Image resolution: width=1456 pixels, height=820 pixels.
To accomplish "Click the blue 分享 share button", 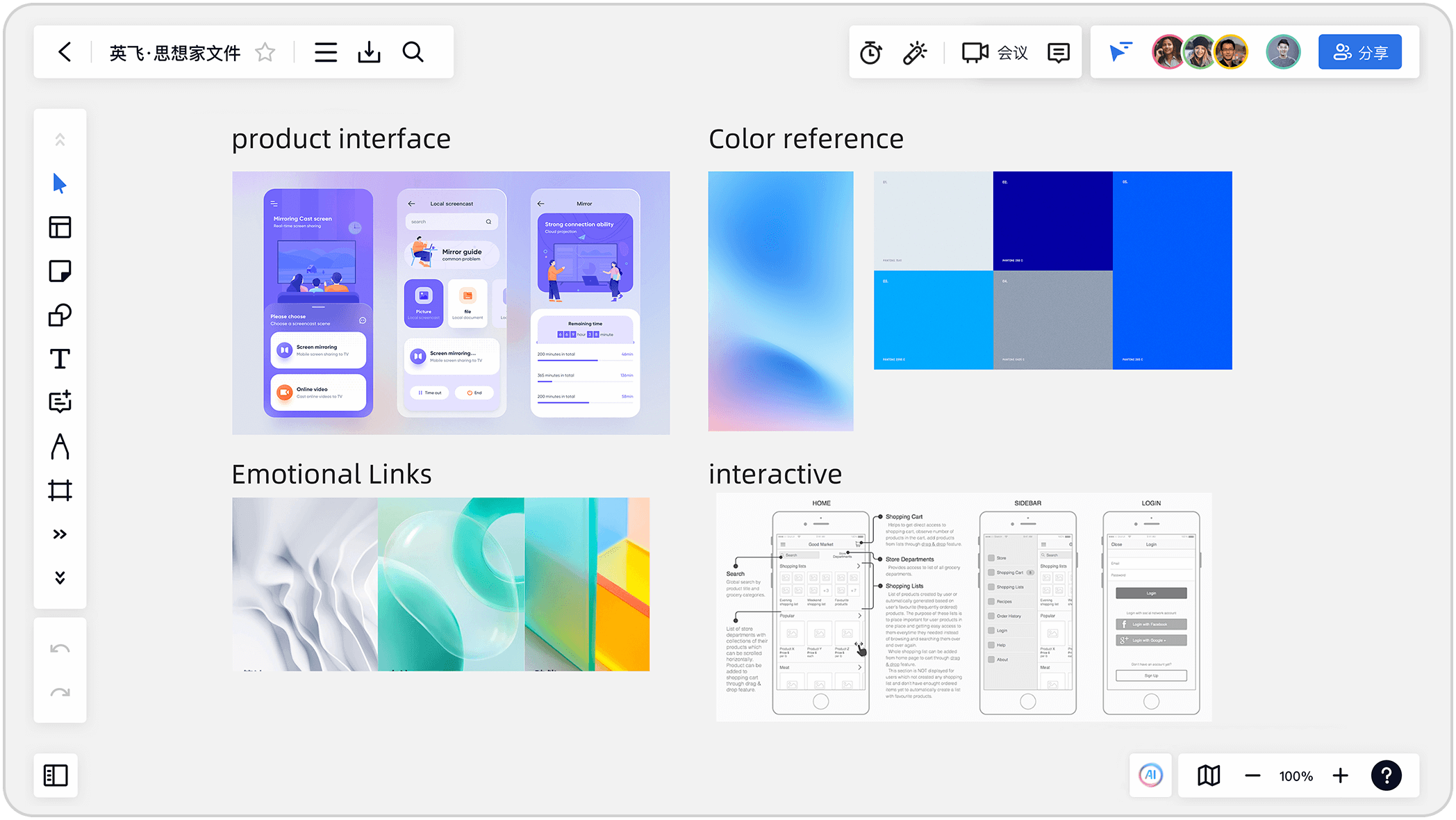I will coord(1359,52).
